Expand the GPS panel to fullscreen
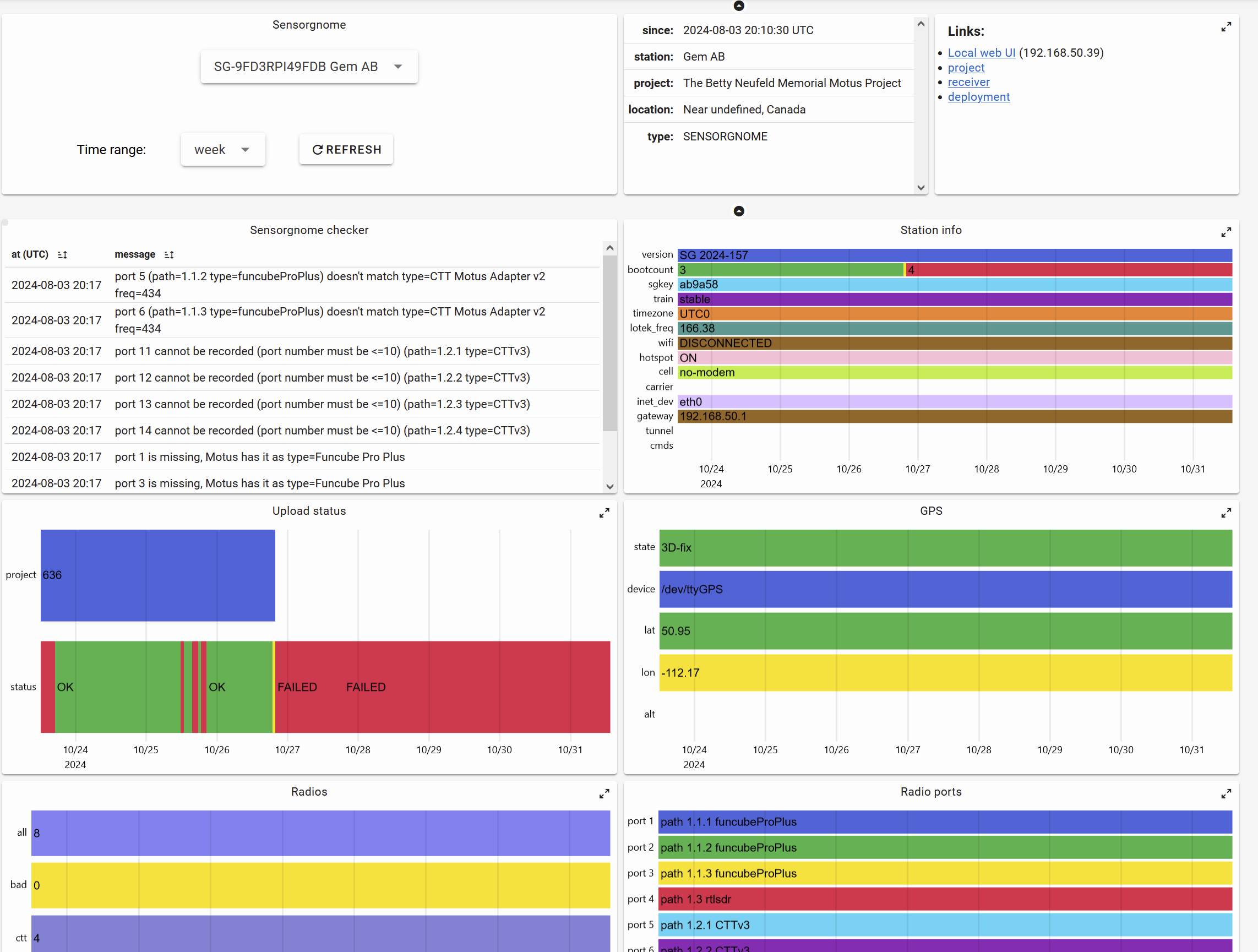Screen dimensions: 1258x952 pos(1226,513)
